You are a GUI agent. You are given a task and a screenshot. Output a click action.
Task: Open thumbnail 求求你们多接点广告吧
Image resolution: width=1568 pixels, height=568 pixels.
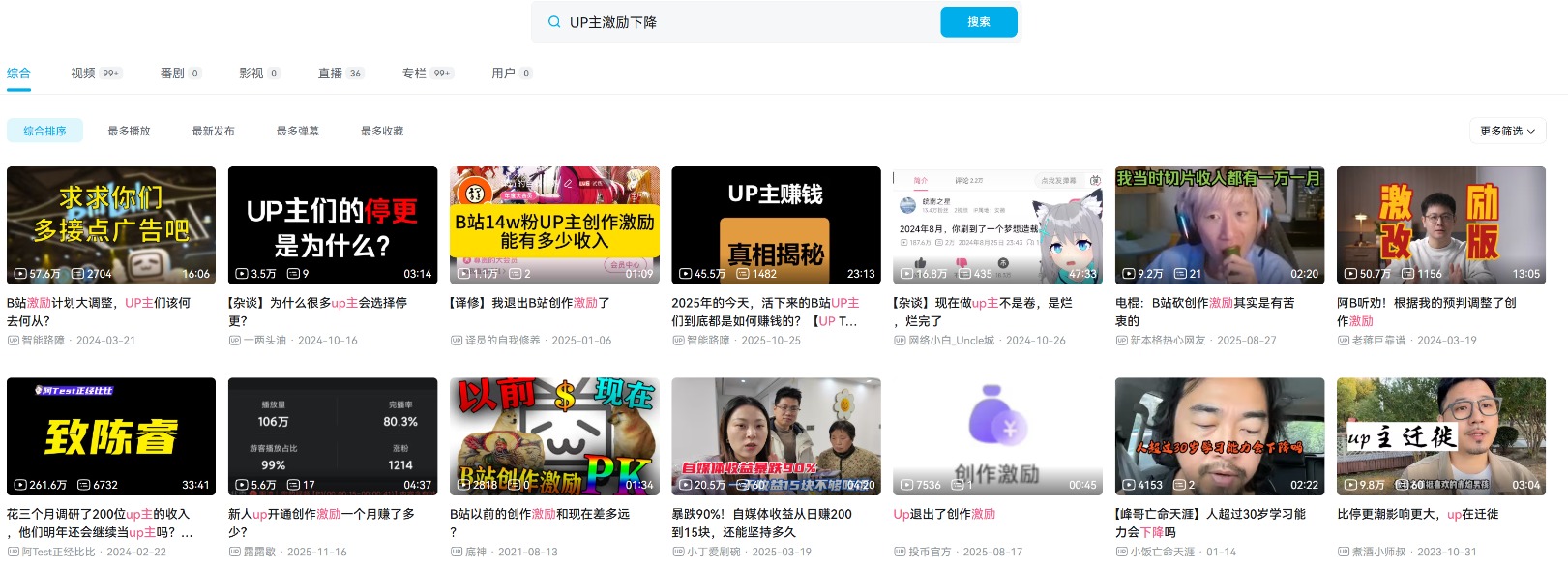click(111, 224)
